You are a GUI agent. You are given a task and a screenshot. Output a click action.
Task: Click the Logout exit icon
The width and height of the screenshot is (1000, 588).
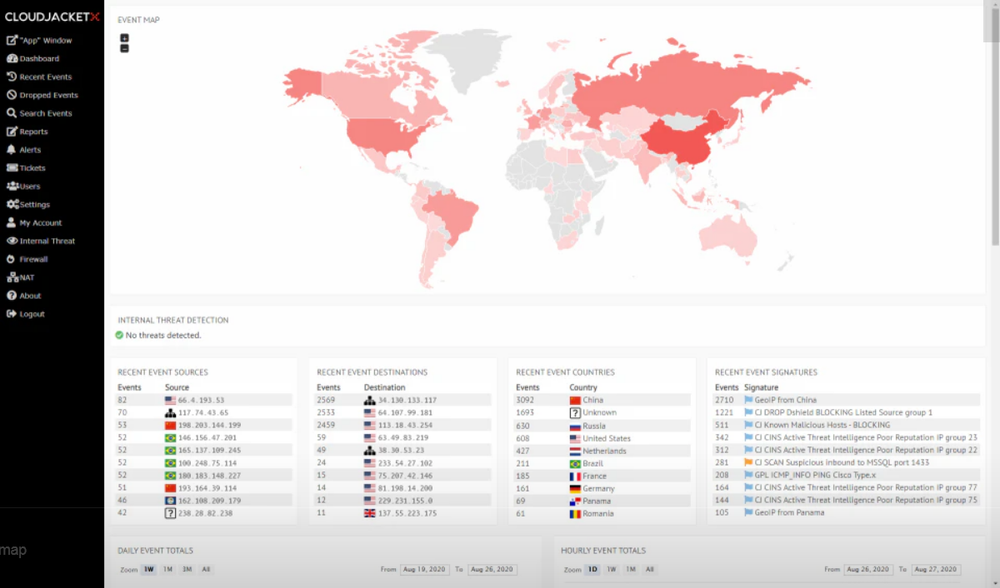click(11, 314)
